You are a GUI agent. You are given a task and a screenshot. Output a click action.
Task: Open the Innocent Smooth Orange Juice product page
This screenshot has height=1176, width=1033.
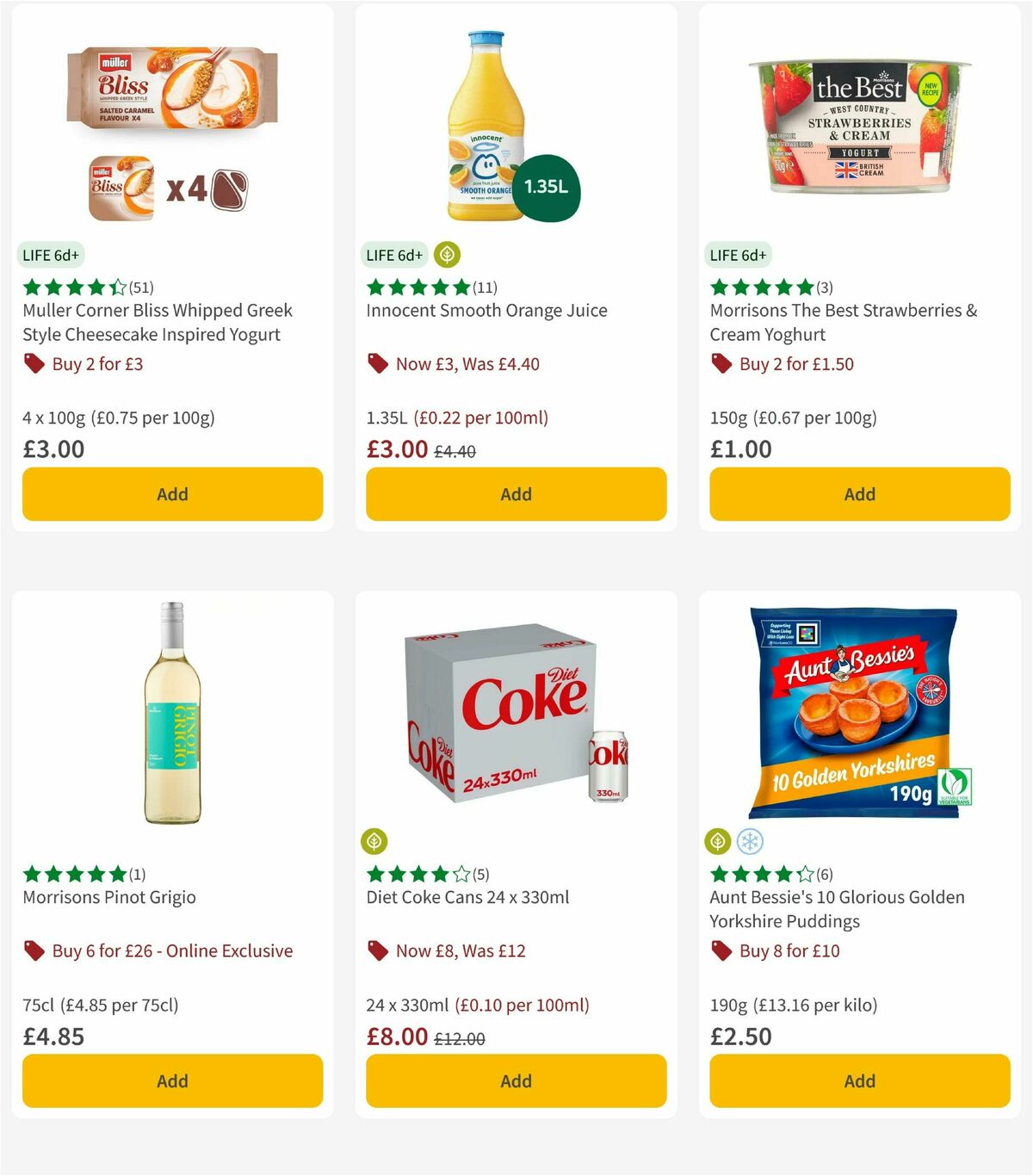tap(488, 310)
